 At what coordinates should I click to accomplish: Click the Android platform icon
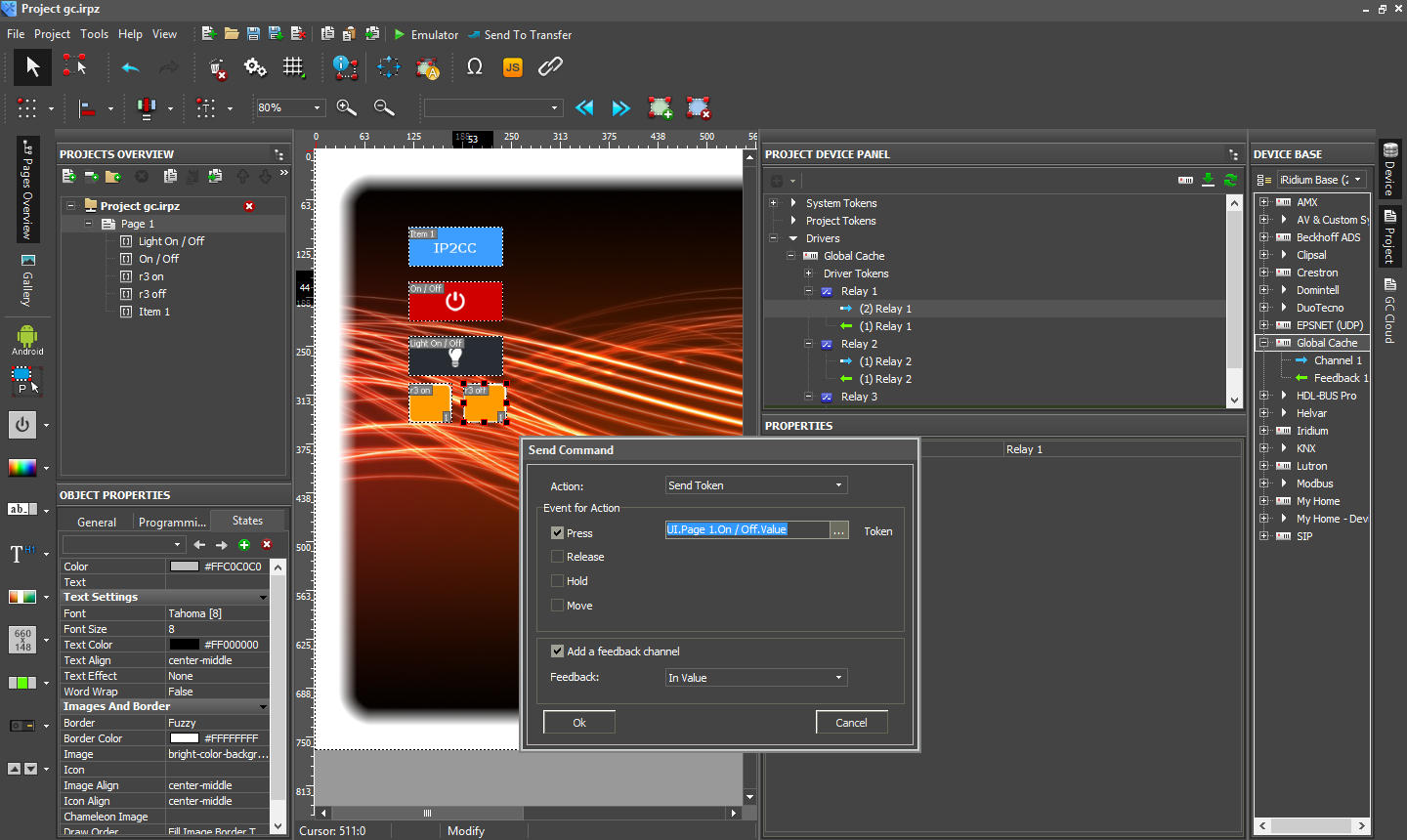(26, 339)
